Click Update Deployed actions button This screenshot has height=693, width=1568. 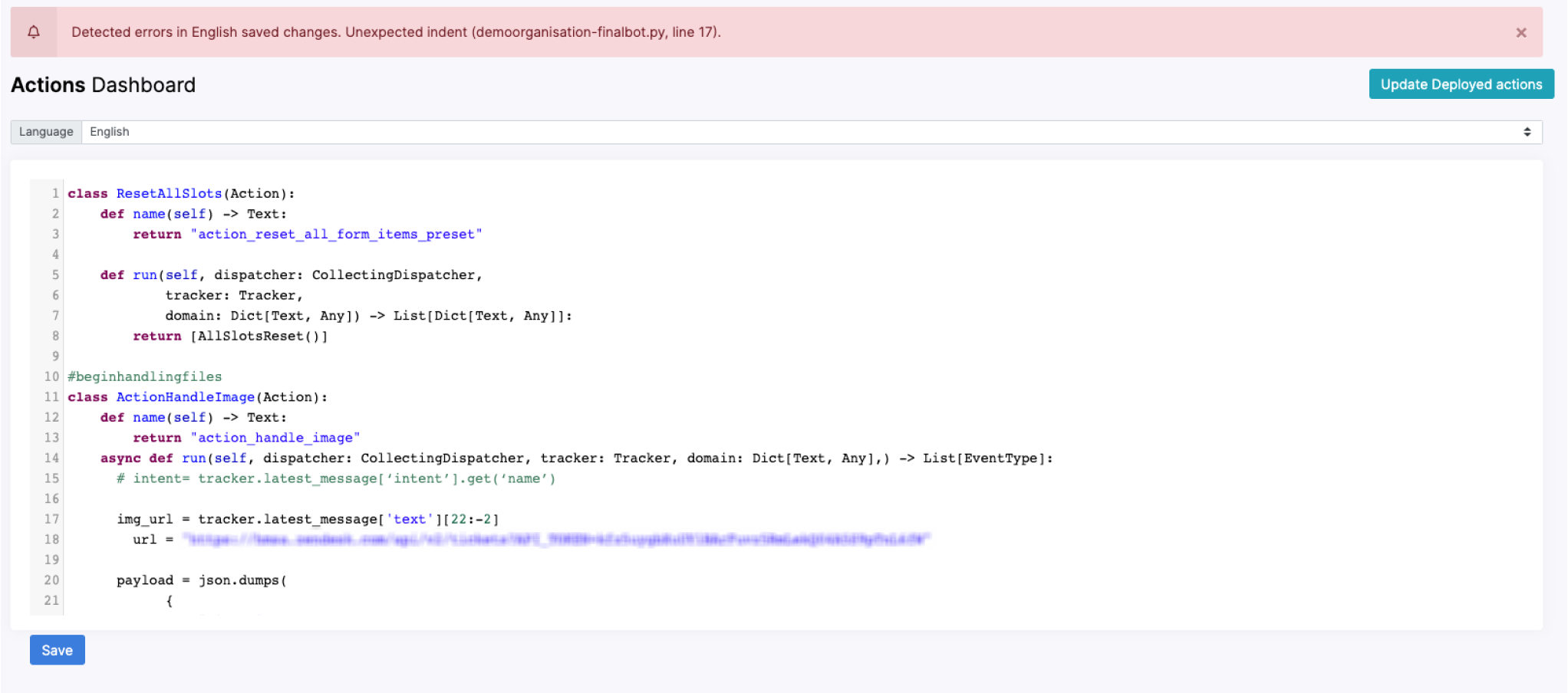(x=1461, y=84)
